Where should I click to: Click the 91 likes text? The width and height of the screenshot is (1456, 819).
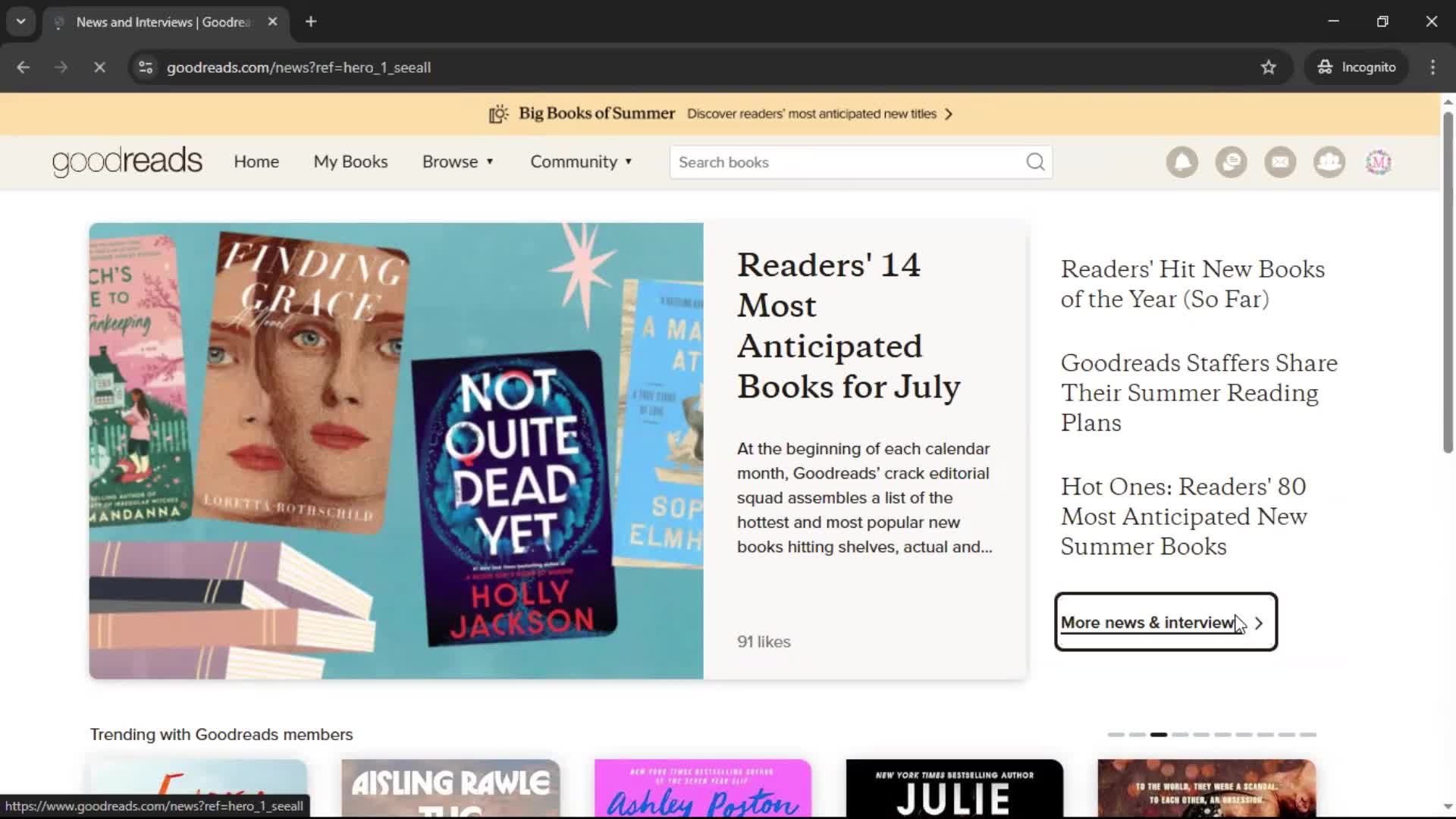click(x=764, y=642)
